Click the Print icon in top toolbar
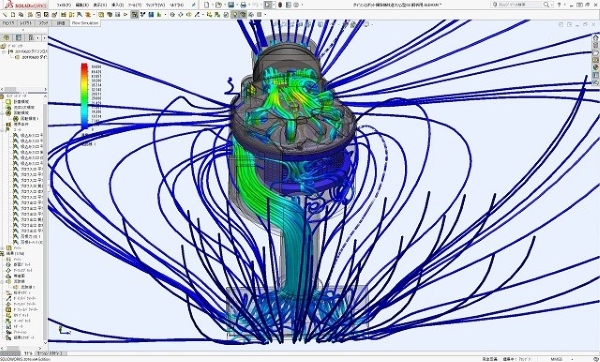Viewport: 600px width, 362px height. pyautogui.click(x=243, y=5)
